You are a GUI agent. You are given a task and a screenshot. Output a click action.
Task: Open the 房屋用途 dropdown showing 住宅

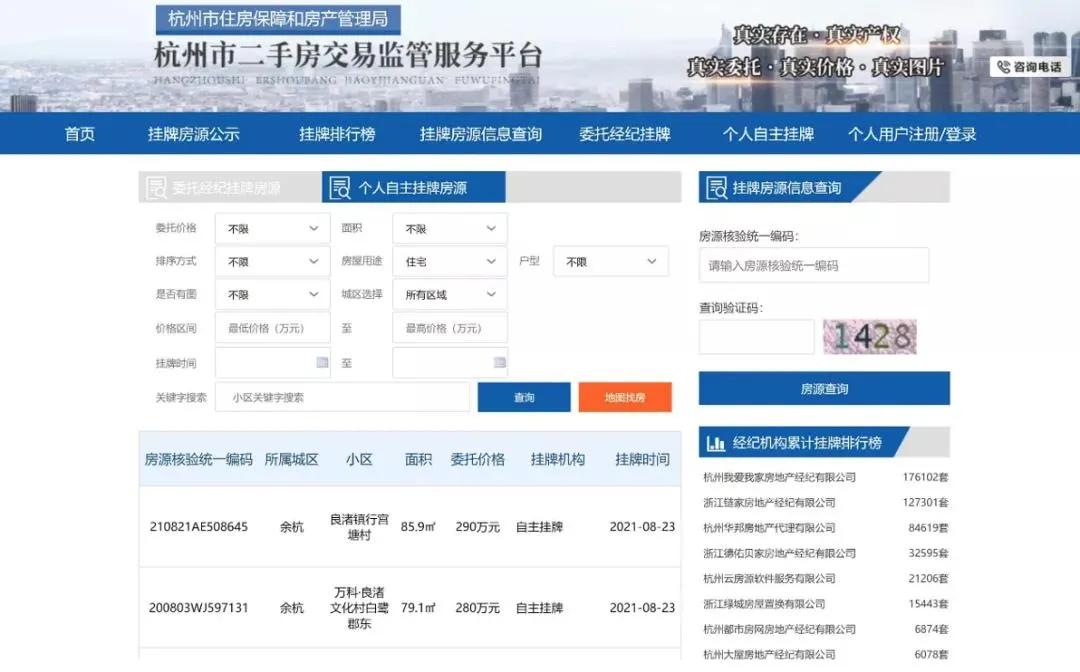[449, 261]
